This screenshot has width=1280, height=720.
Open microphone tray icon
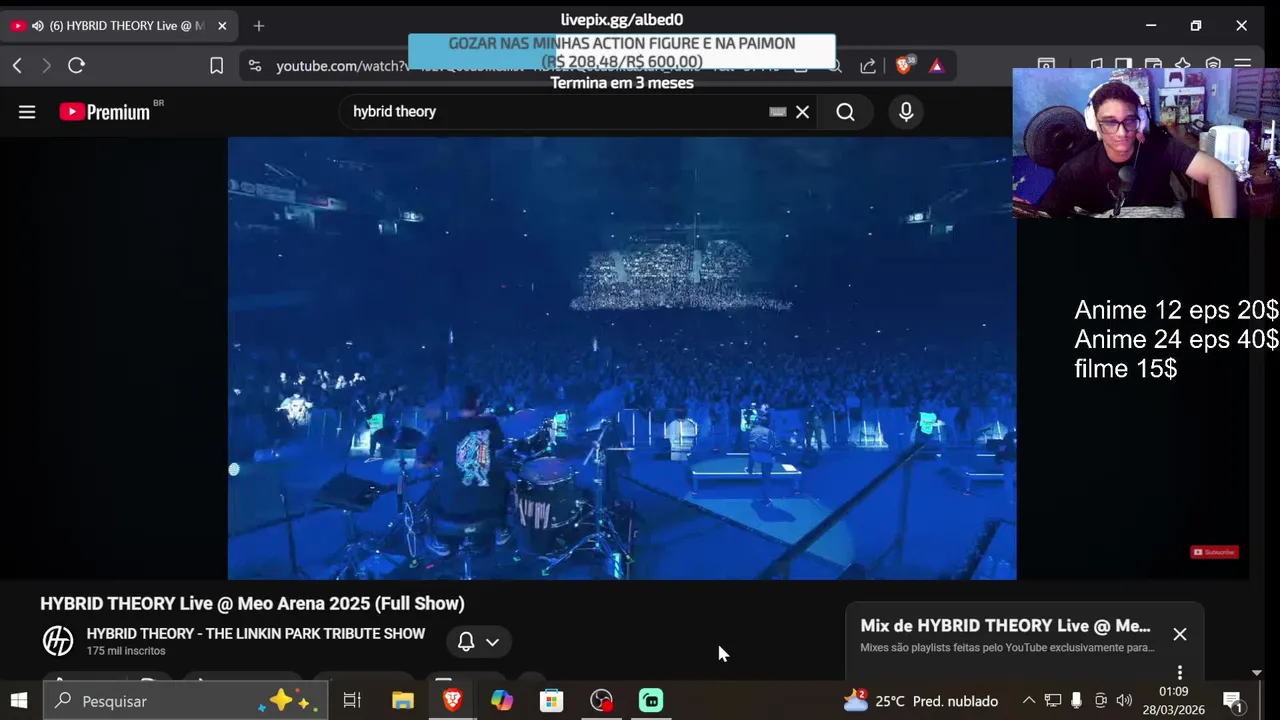(x=1076, y=701)
